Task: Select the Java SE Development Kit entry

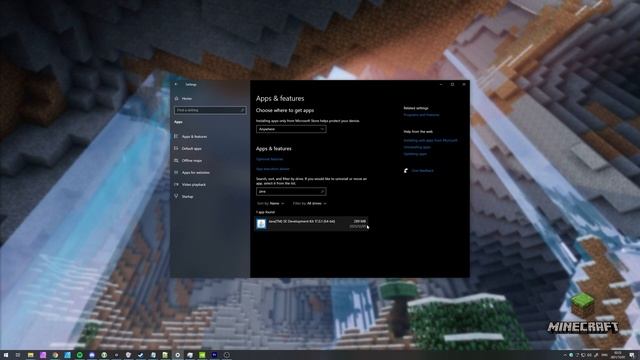Action: [x=312, y=224]
